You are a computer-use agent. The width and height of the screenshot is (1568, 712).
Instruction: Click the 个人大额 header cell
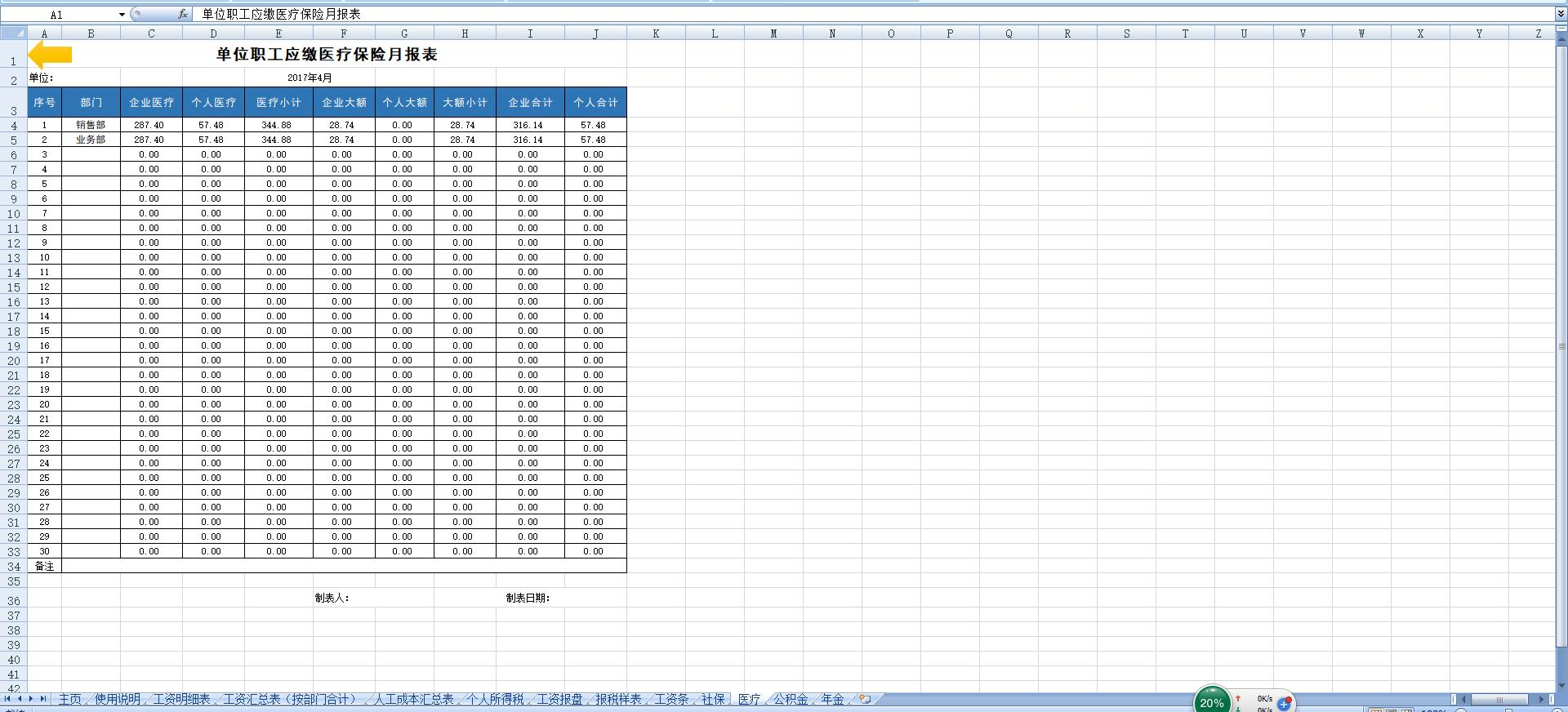(404, 102)
